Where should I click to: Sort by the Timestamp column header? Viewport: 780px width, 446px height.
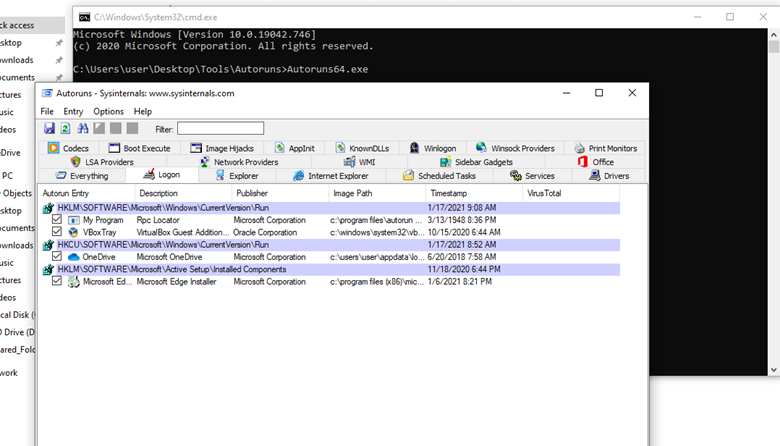[x=474, y=193]
